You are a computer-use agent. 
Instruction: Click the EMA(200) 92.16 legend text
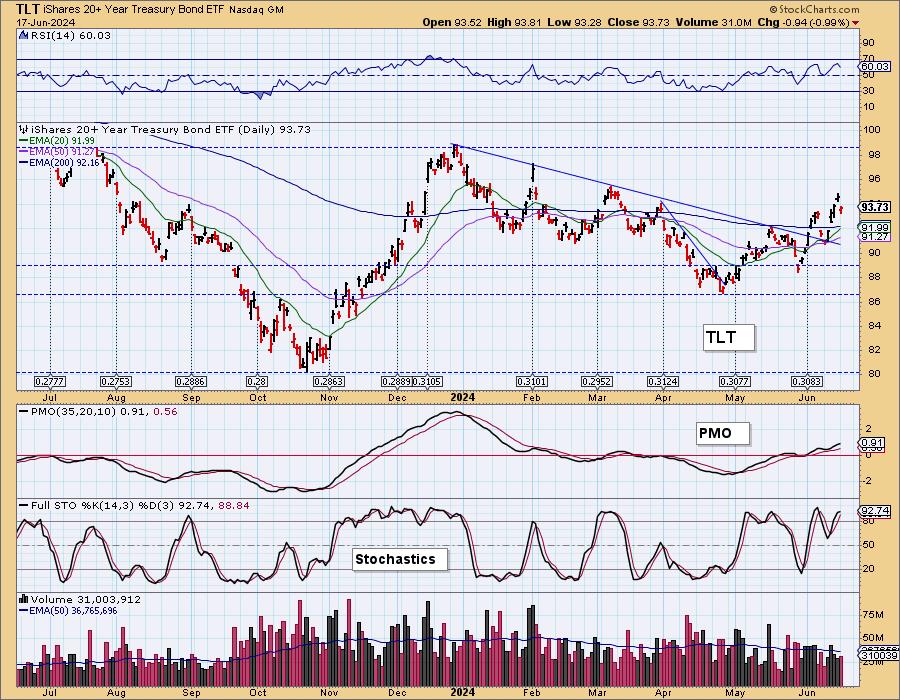click(x=66, y=162)
